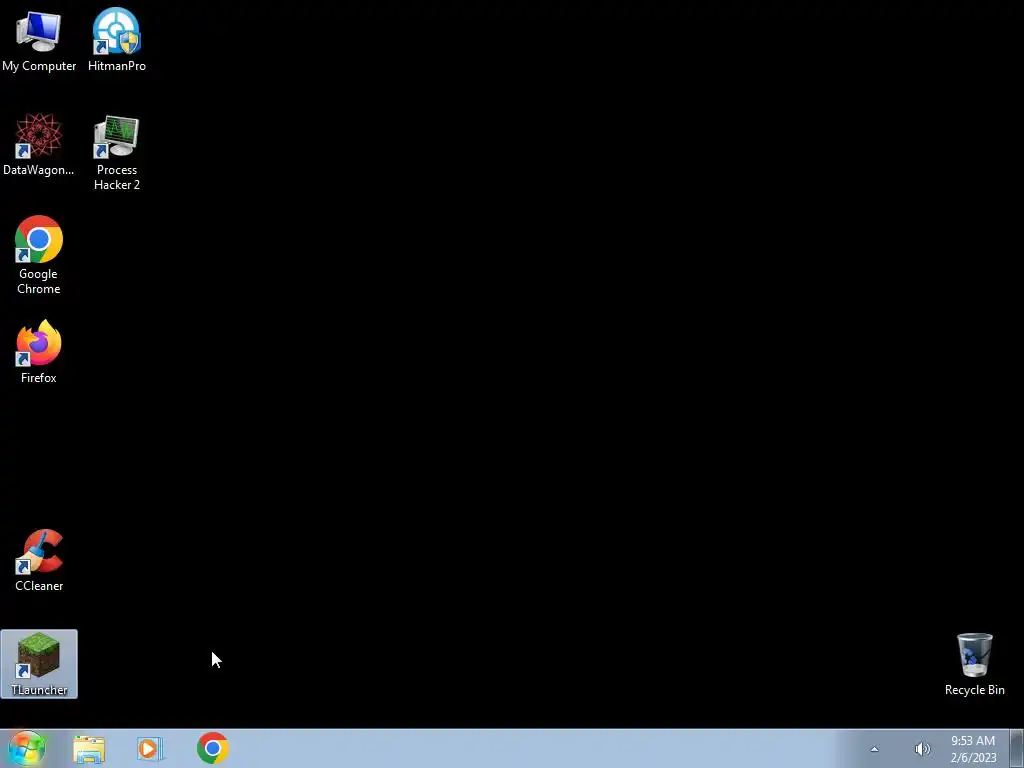Select the Google Chrome desktop shortcut

(x=39, y=255)
